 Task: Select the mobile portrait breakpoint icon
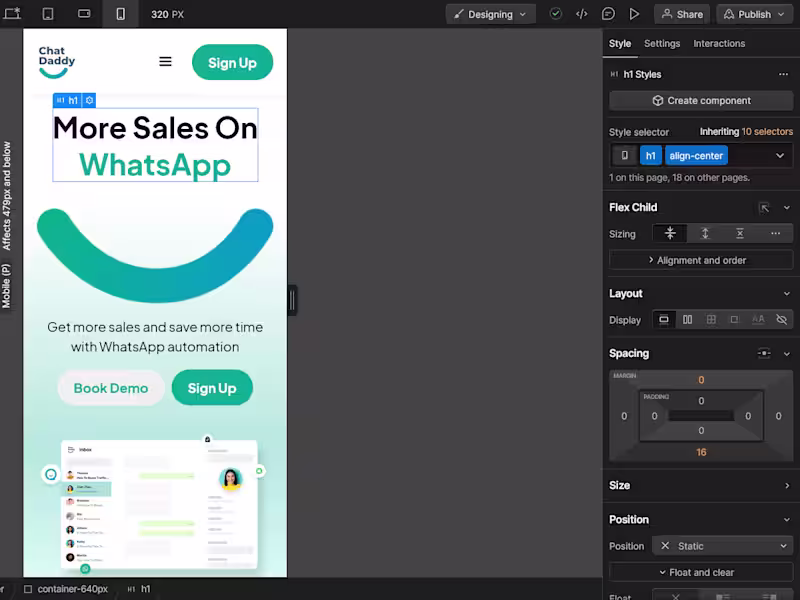pyautogui.click(x=120, y=14)
